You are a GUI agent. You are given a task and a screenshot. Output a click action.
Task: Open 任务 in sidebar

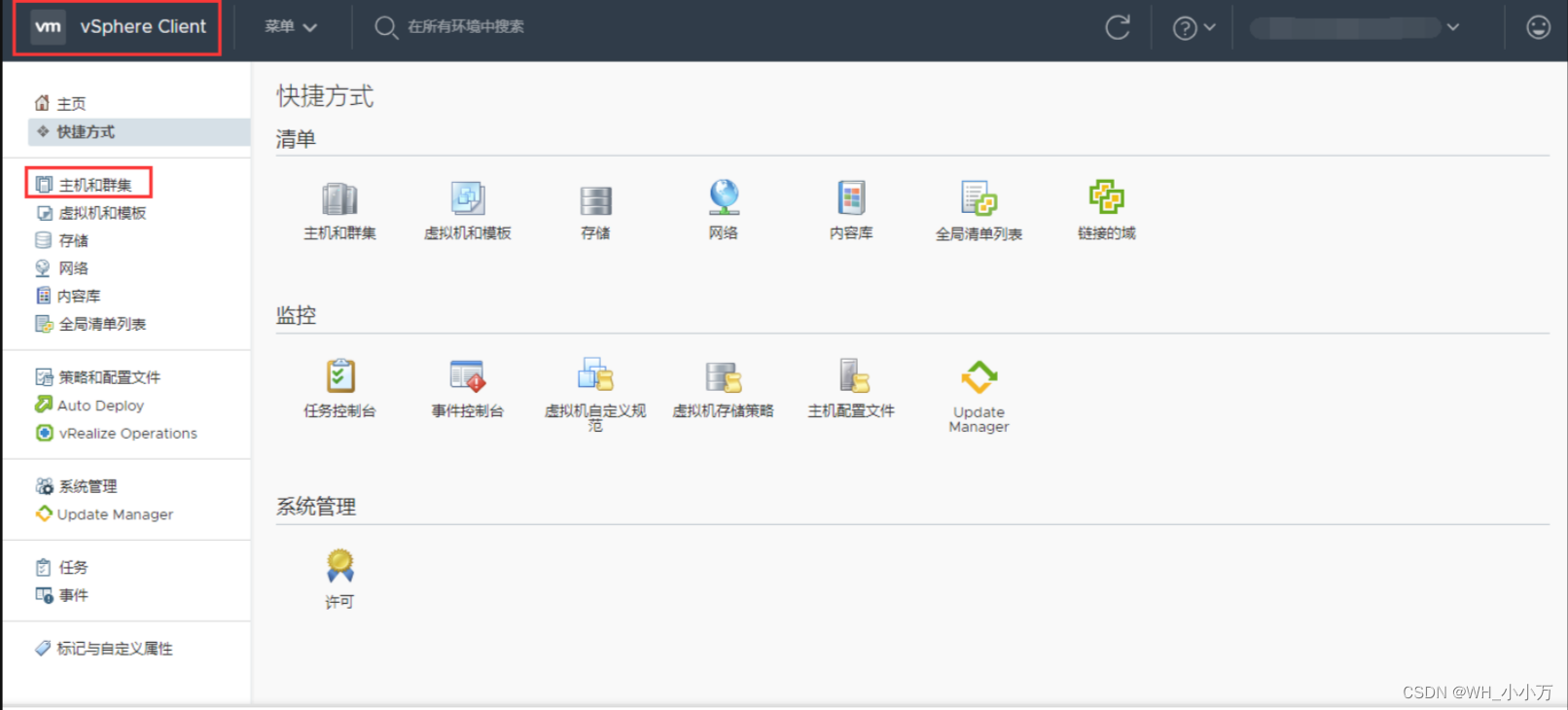62,567
